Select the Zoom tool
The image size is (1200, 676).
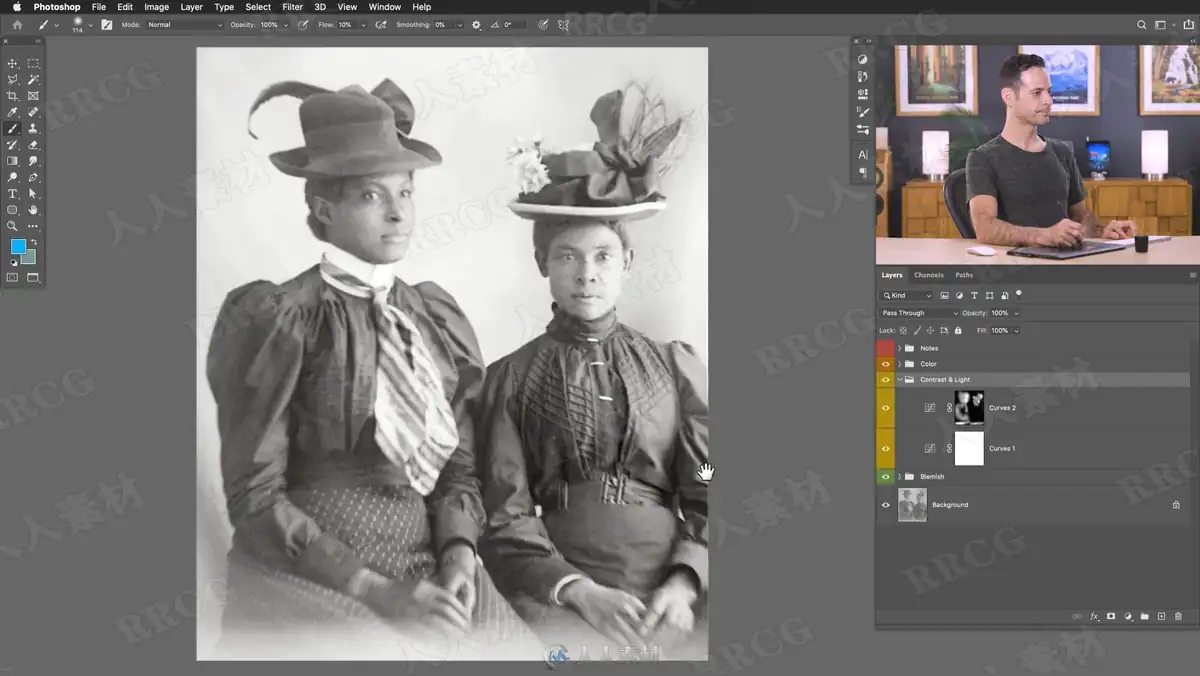pyautogui.click(x=13, y=226)
